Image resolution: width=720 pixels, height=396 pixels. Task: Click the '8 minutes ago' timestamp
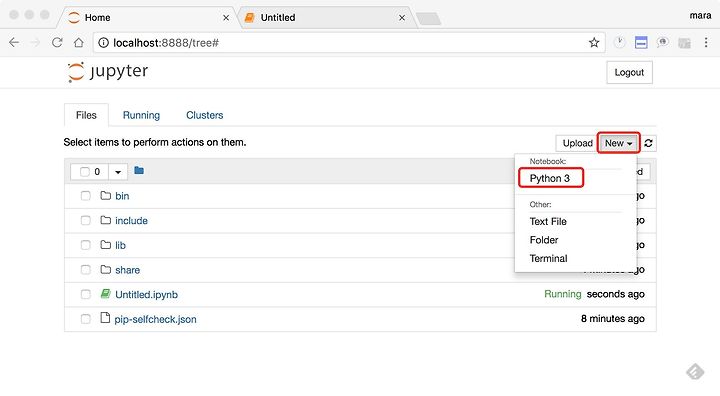click(x=613, y=318)
